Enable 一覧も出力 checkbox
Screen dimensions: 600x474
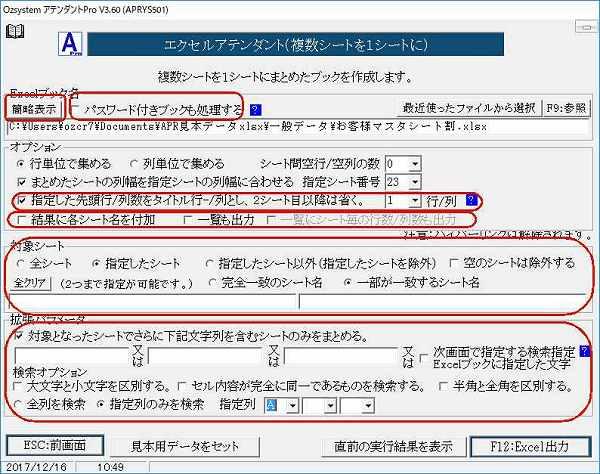click(x=188, y=220)
